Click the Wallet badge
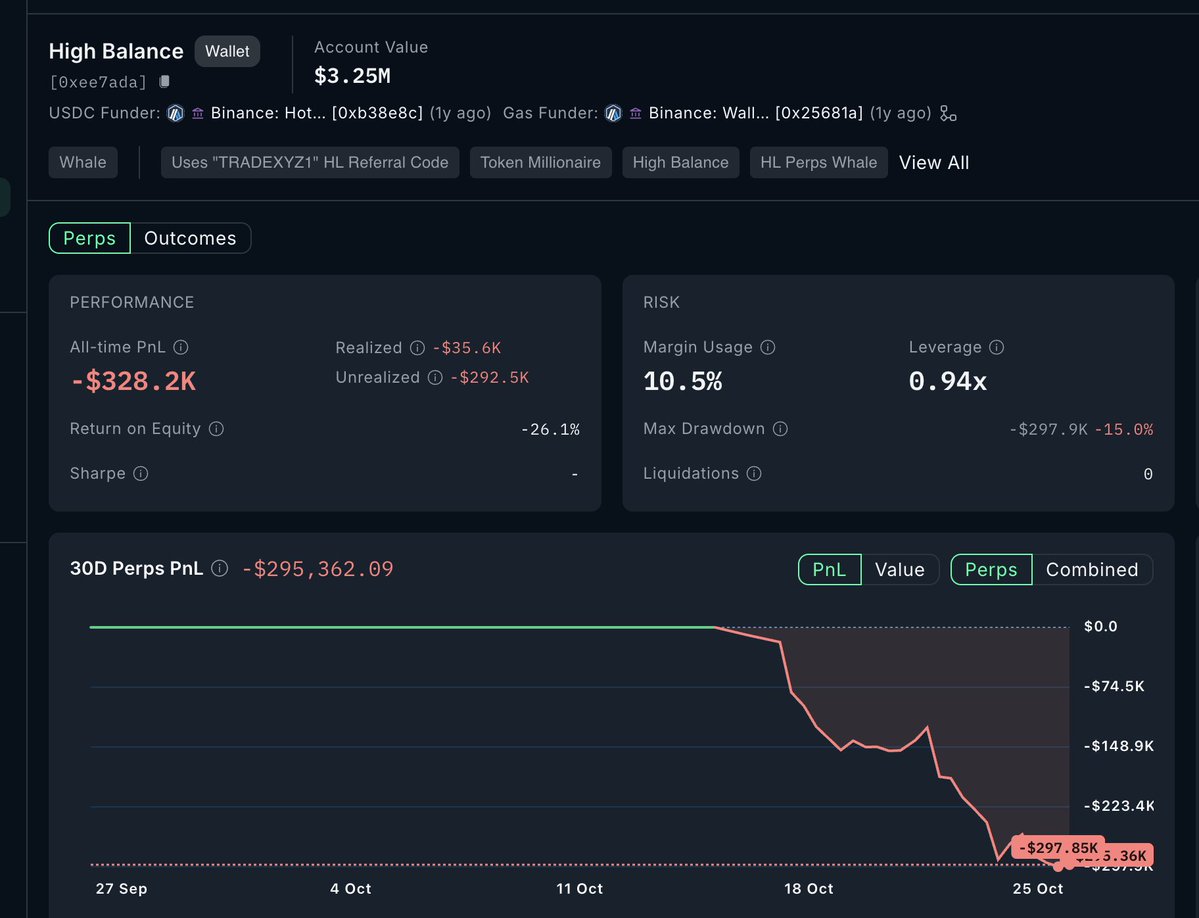 (227, 51)
